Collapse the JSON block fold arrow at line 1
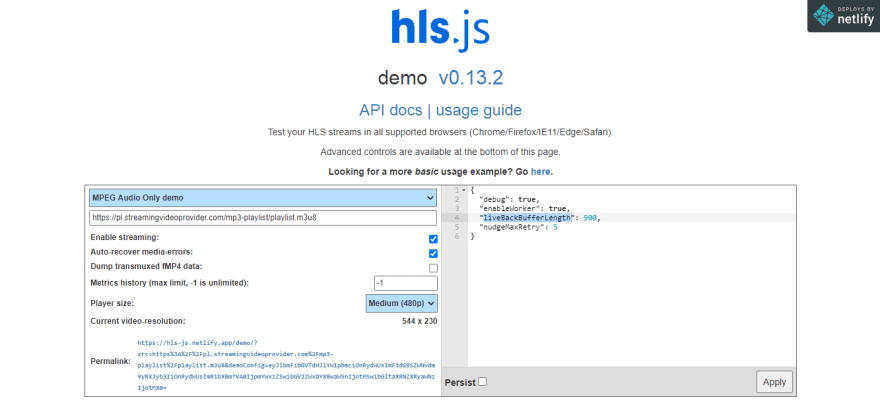The height and width of the screenshot is (401, 880). tap(464, 190)
